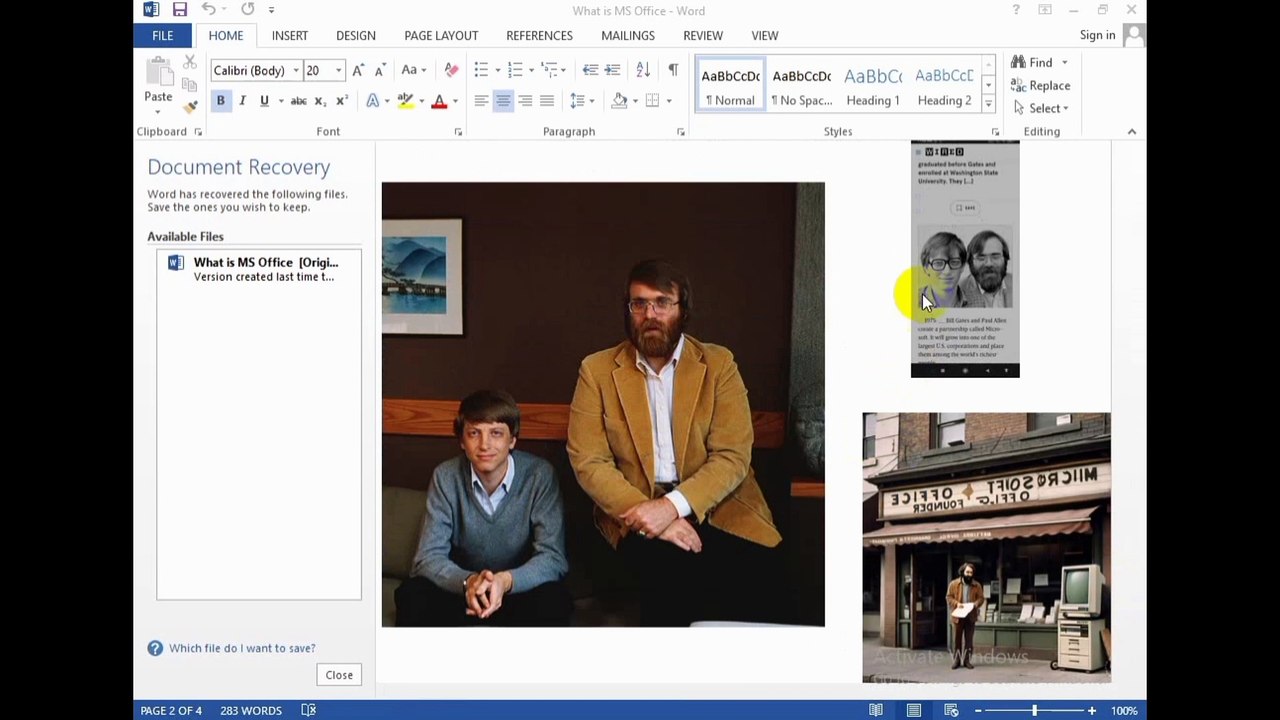Viewport: 1280px width, 720px height.
Task: Switch to Web Layout view
Action: [x=951, y=710]
